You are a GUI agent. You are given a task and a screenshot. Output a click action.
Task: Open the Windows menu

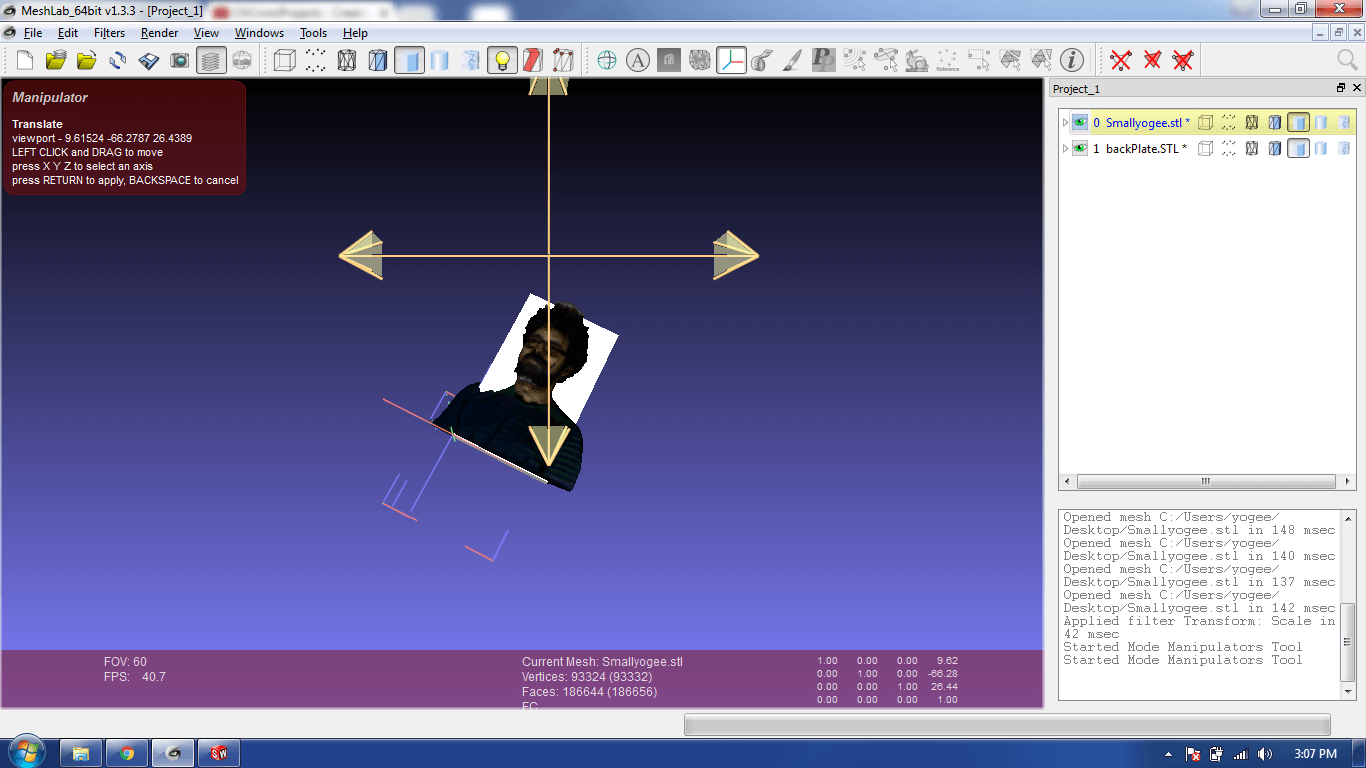coord(259,33)
